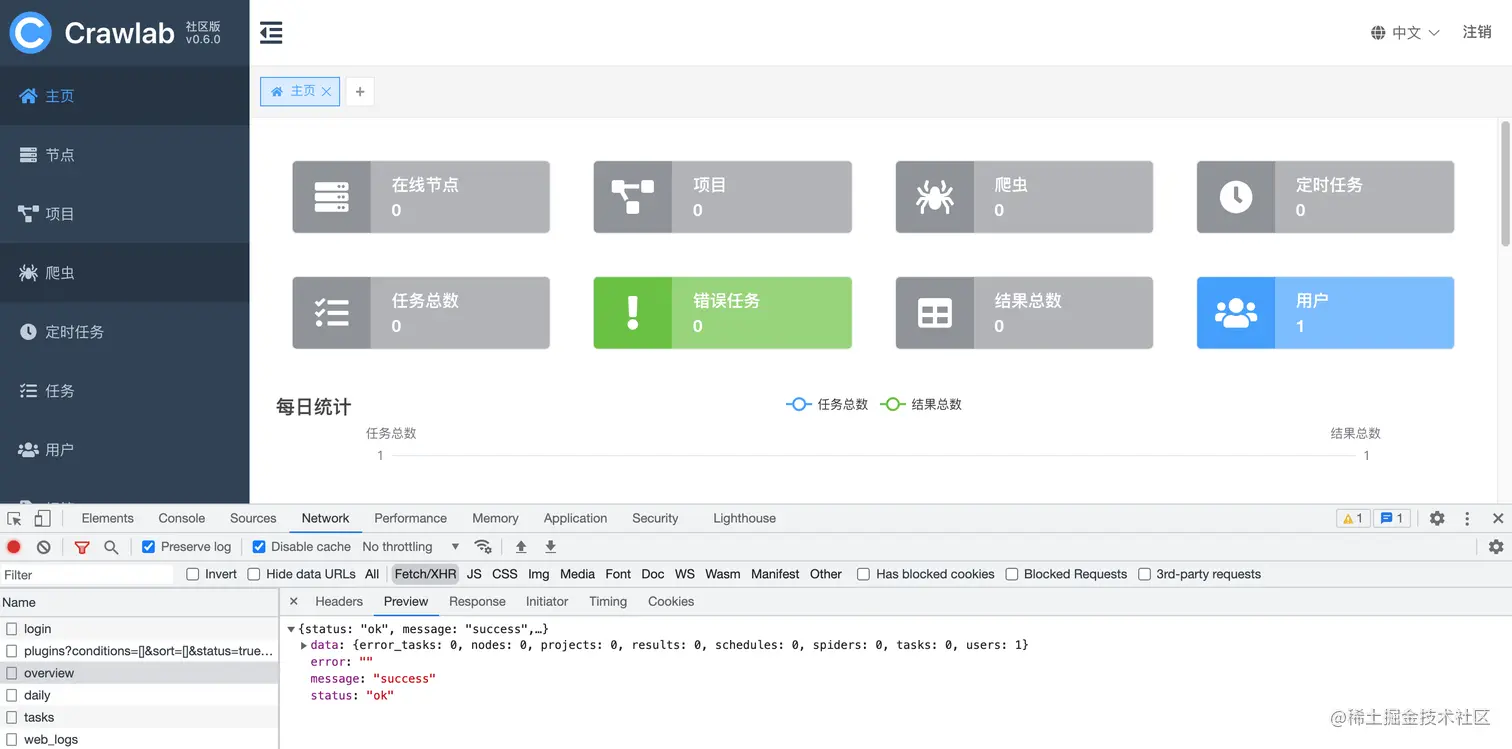
Task: Select the Fetch/XHR request type filter
Action: pyautogui.click(x=425, y=574)
